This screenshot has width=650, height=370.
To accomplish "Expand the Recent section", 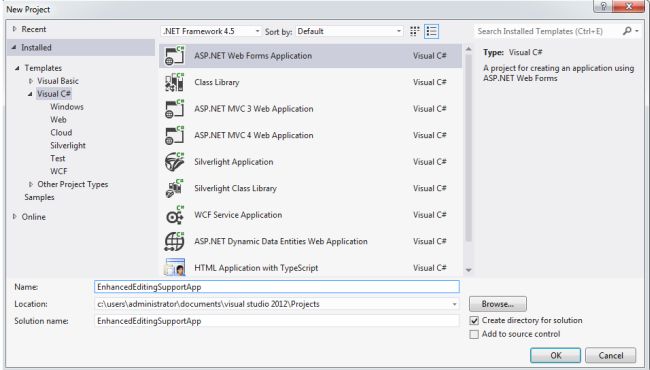I will [x=15, y=29].
